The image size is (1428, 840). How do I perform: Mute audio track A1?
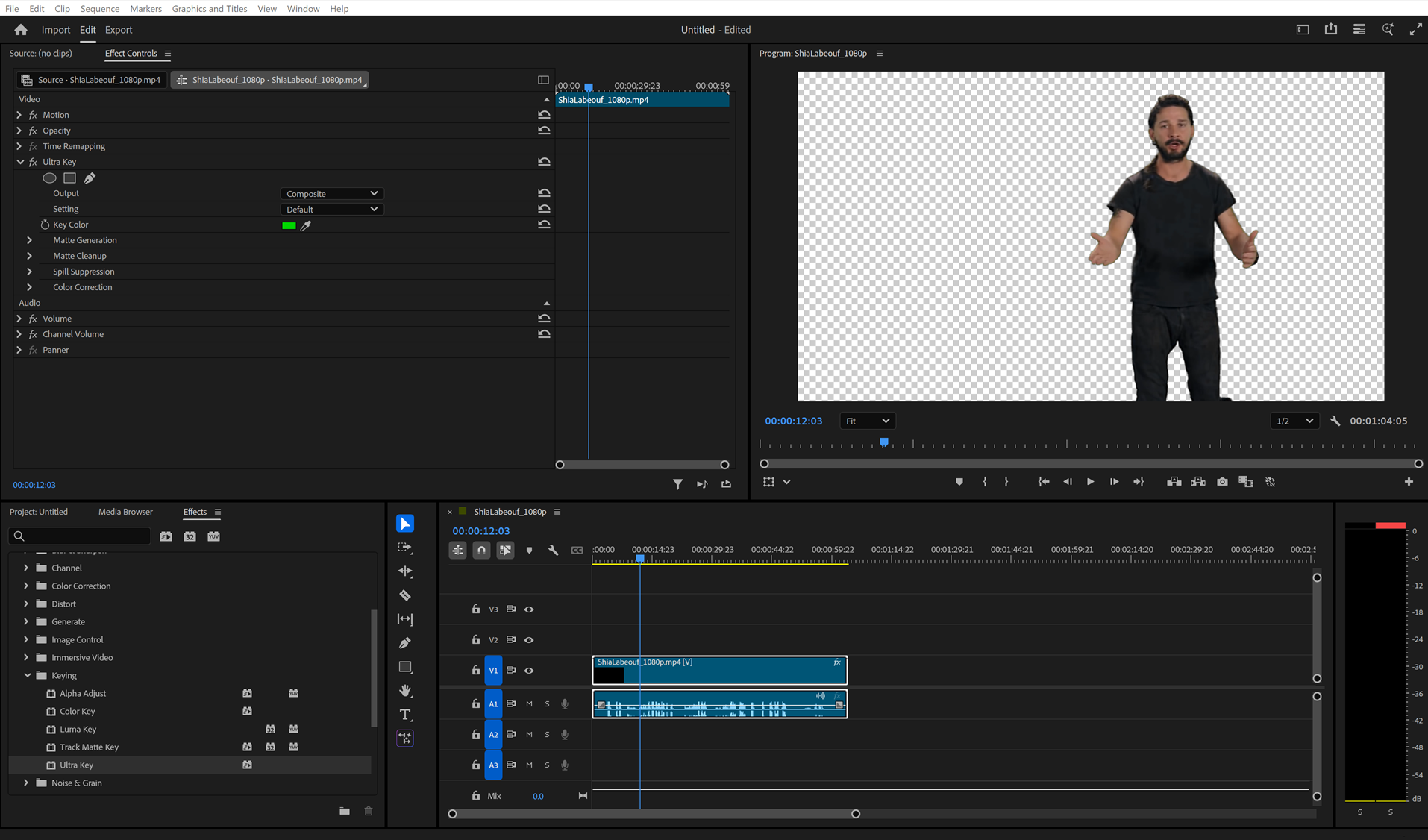[529, 703]
